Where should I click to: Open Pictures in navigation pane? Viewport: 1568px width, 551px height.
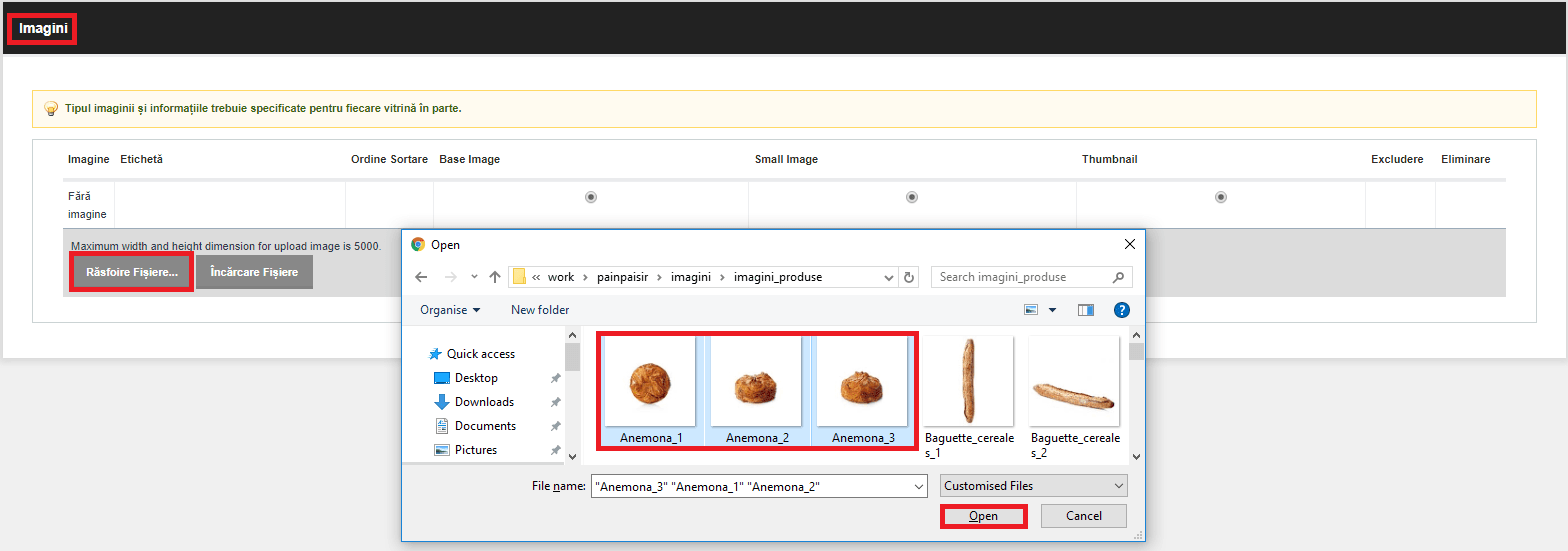[476, 450]
